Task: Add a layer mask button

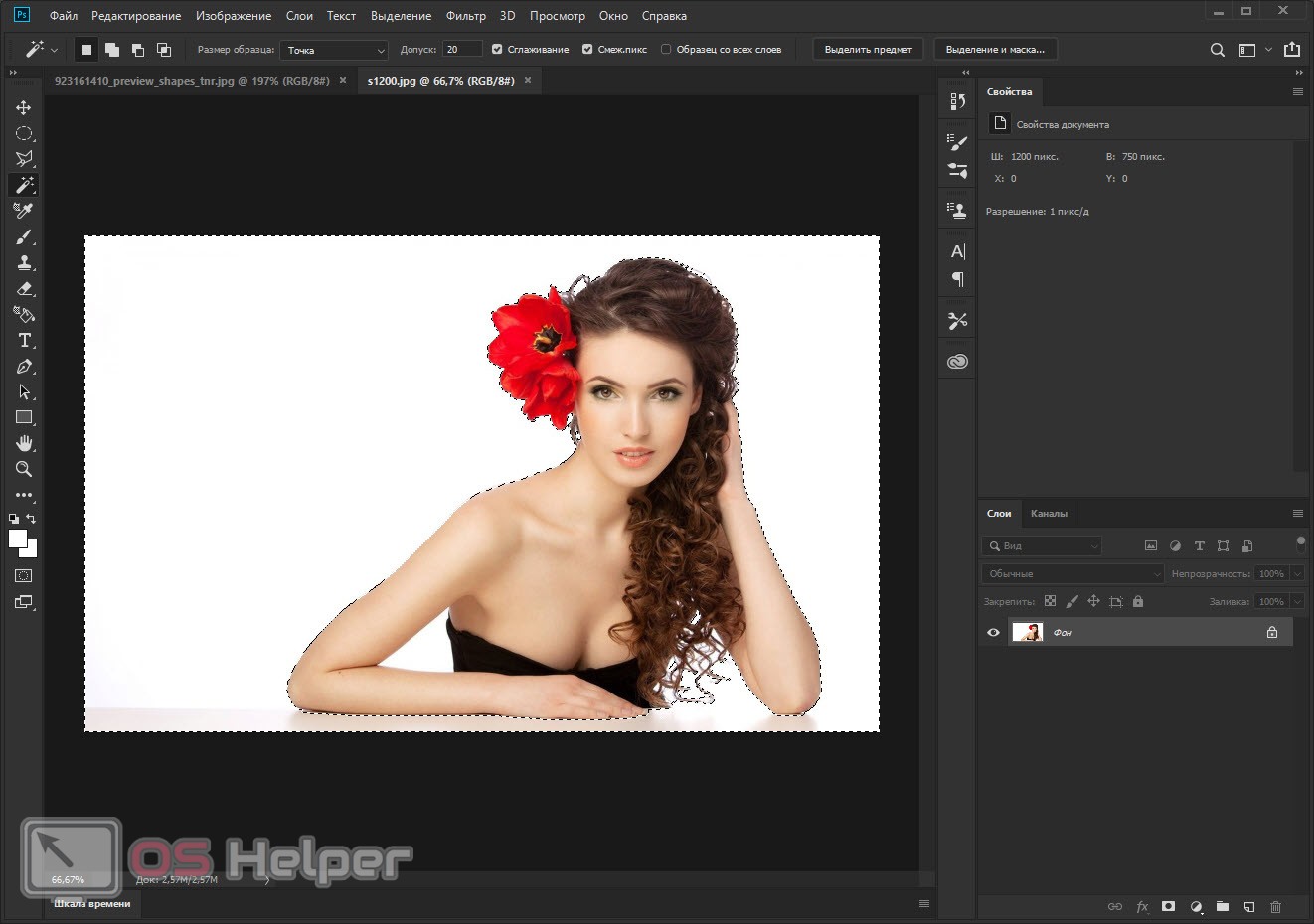Action: point(1169,906)
